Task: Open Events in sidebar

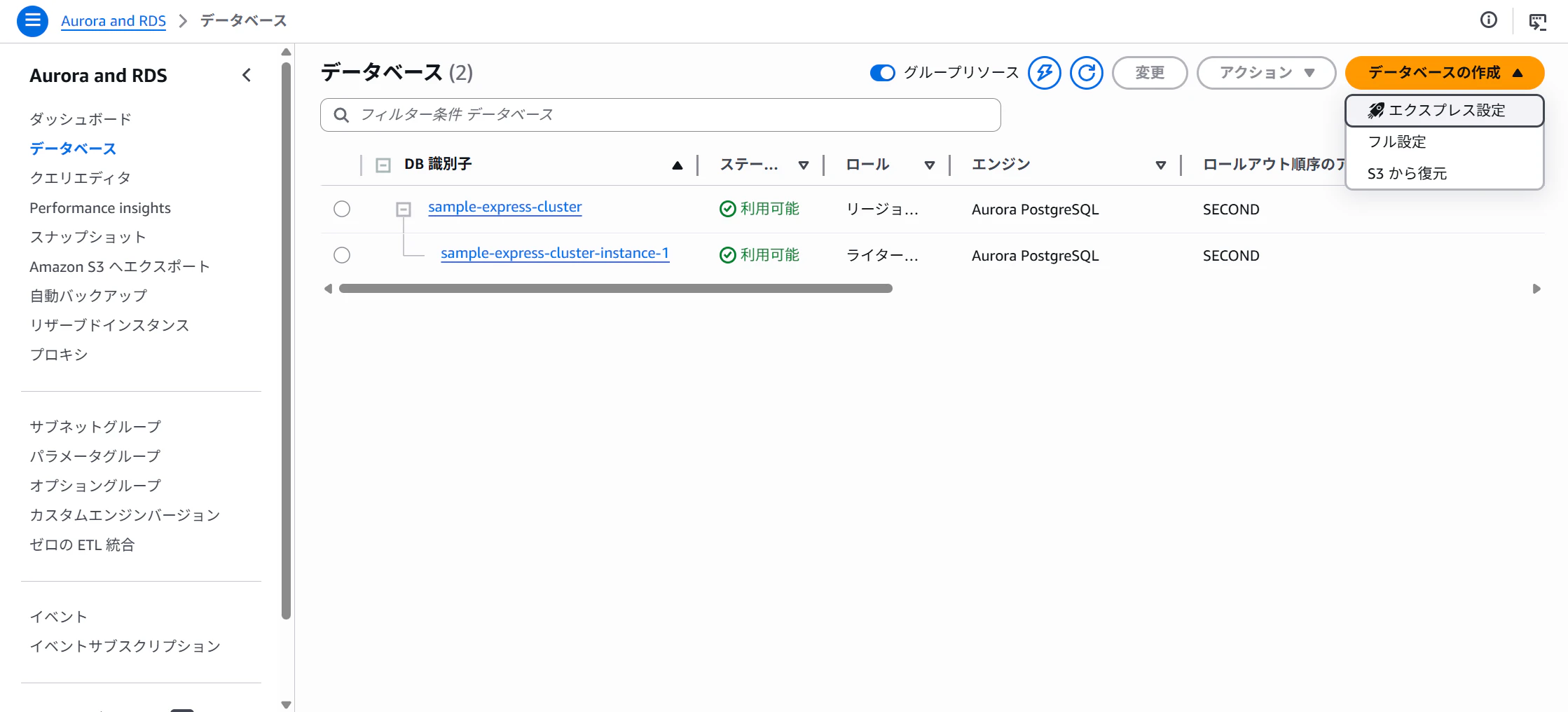Action: coord(59,617)
